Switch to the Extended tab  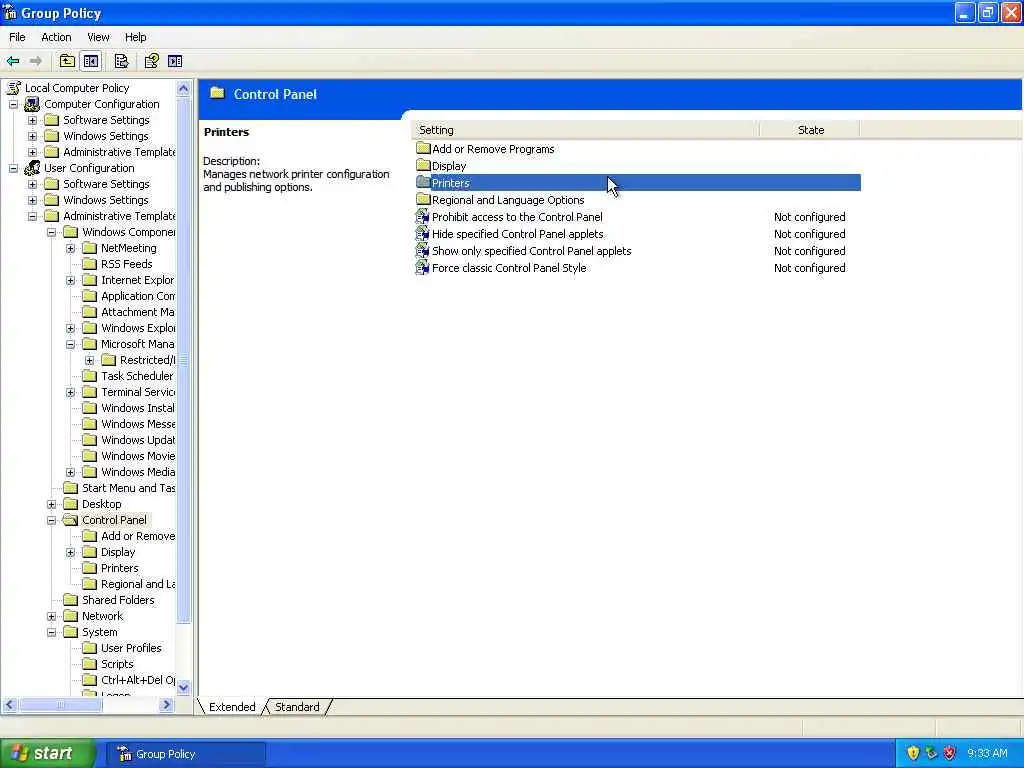(x=232, y=707)
